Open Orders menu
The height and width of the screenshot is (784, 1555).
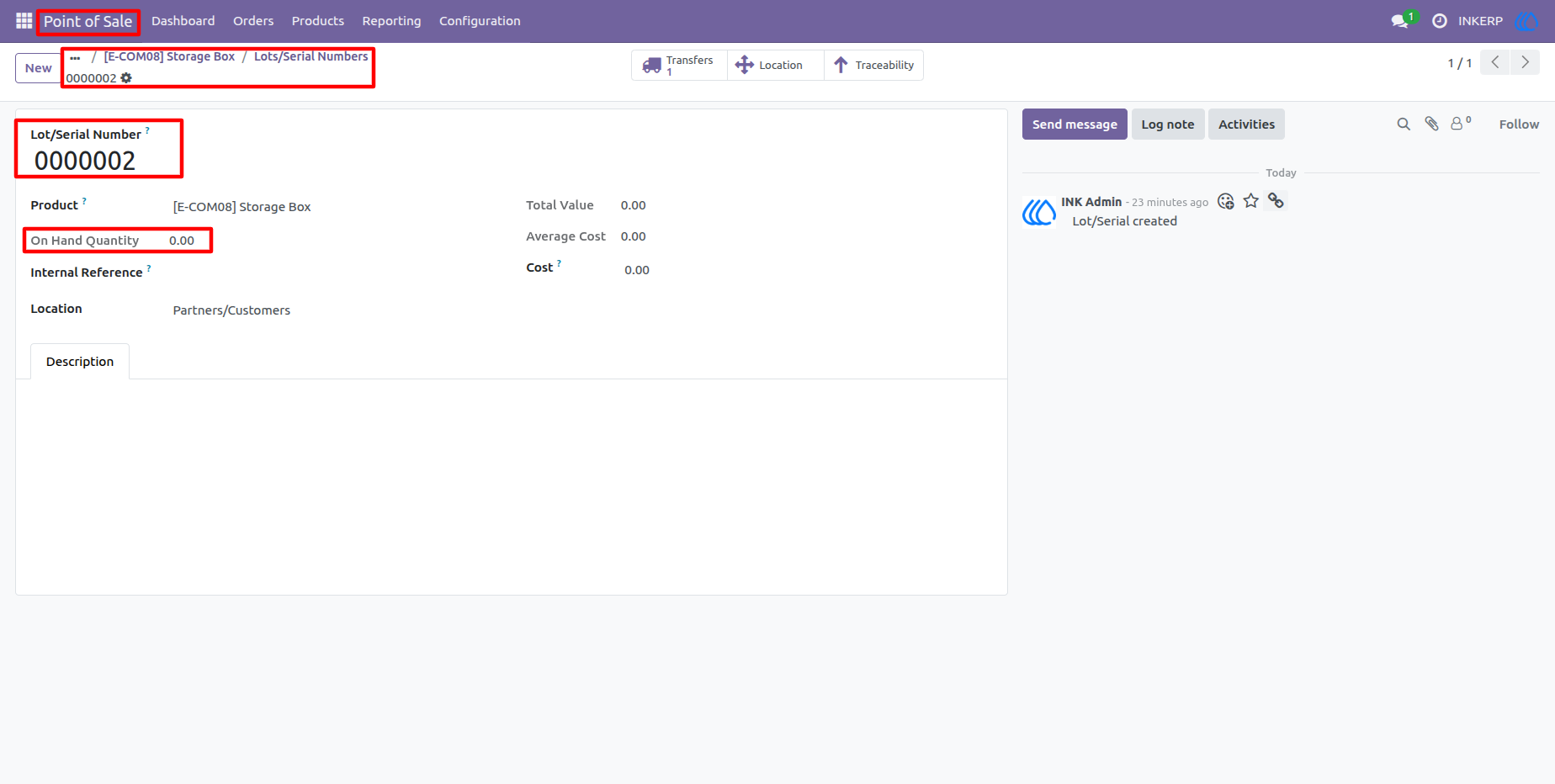[253, 21]
